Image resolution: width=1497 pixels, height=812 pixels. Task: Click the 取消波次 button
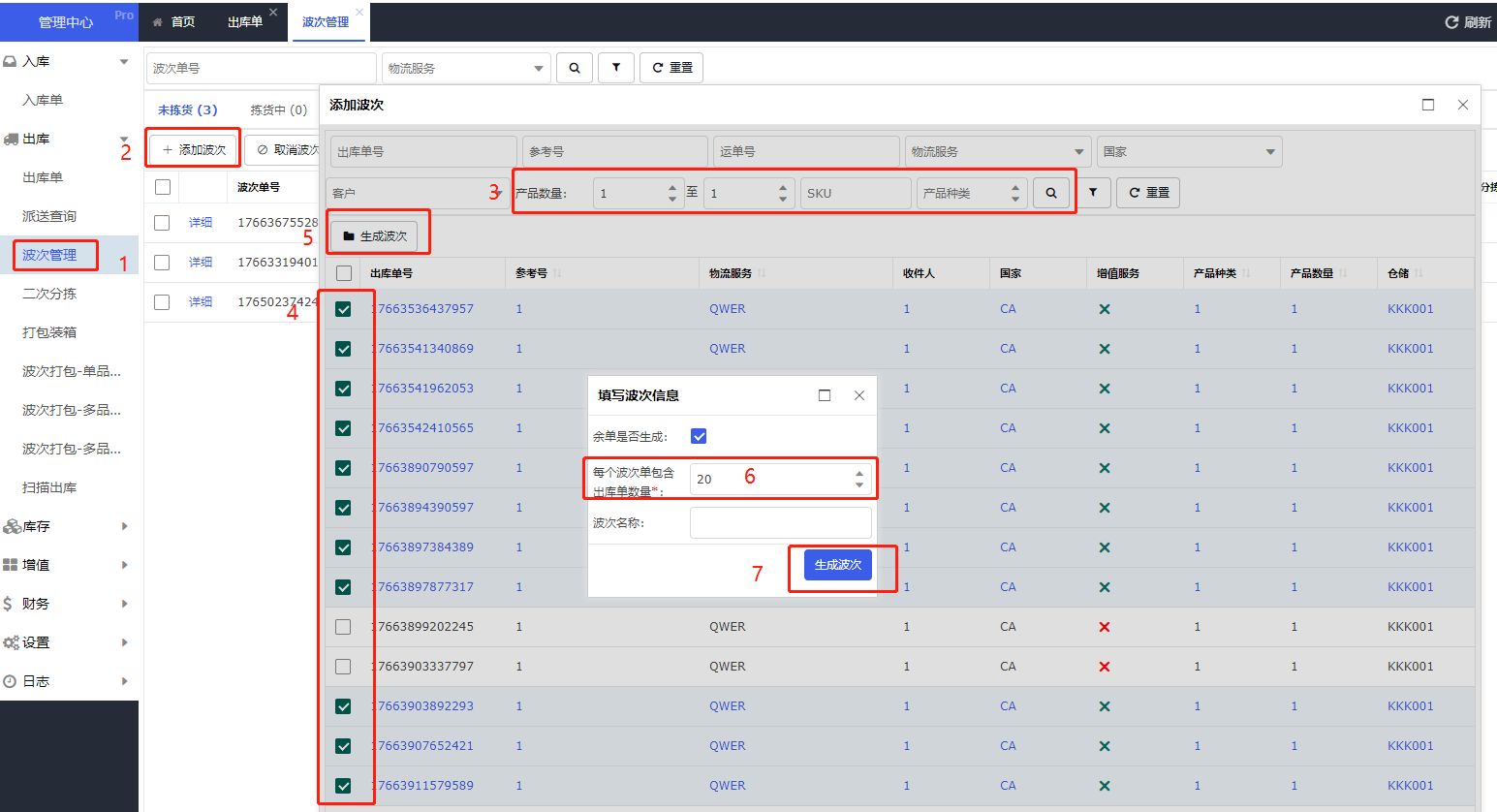coord(282,149)
